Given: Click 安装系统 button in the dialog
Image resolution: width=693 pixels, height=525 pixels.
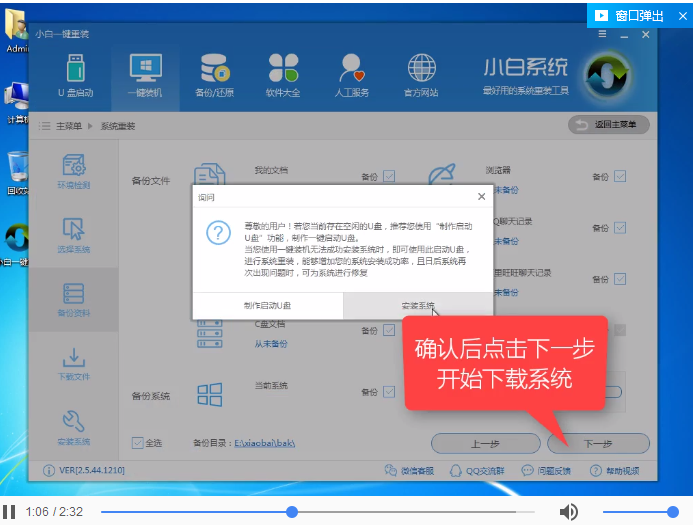Looking at the screenshot, I should pos(418,305).
